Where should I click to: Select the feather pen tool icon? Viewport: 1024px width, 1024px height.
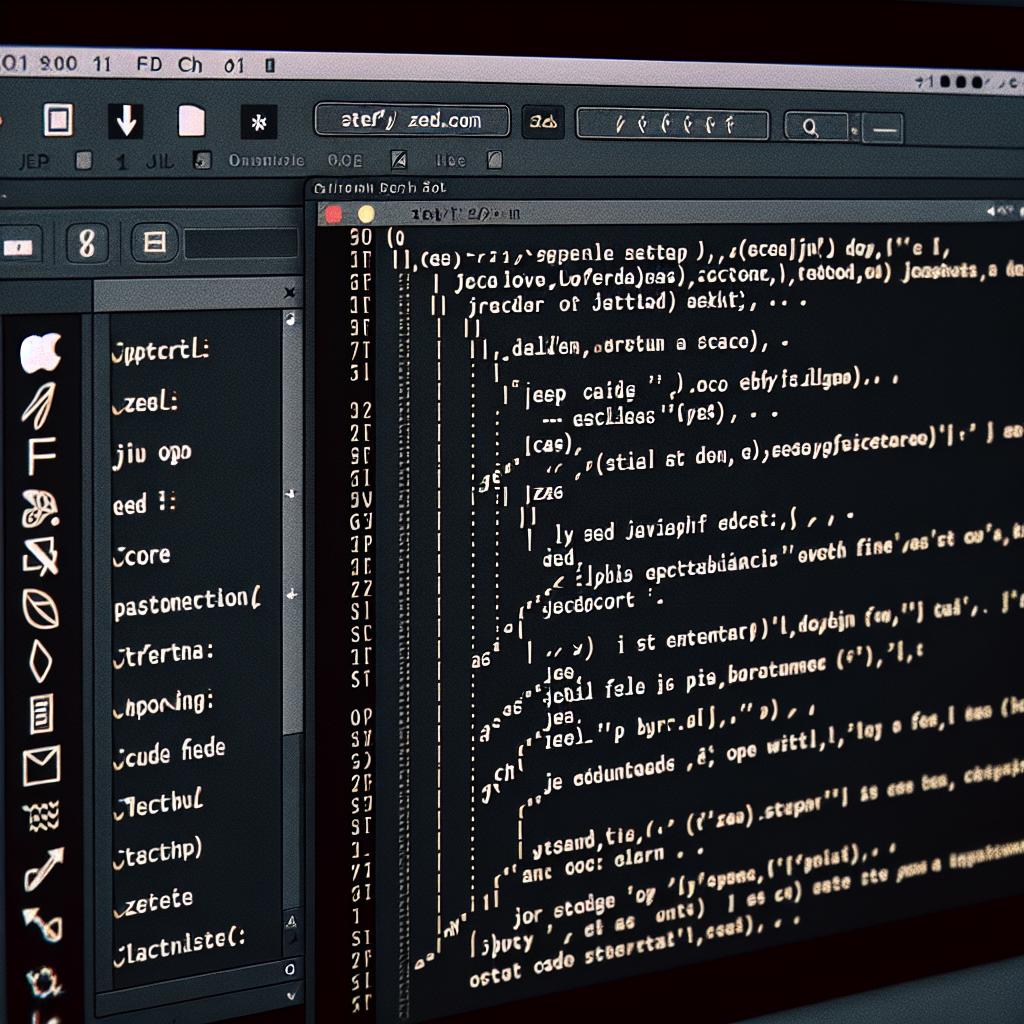(x=40, y=404)
